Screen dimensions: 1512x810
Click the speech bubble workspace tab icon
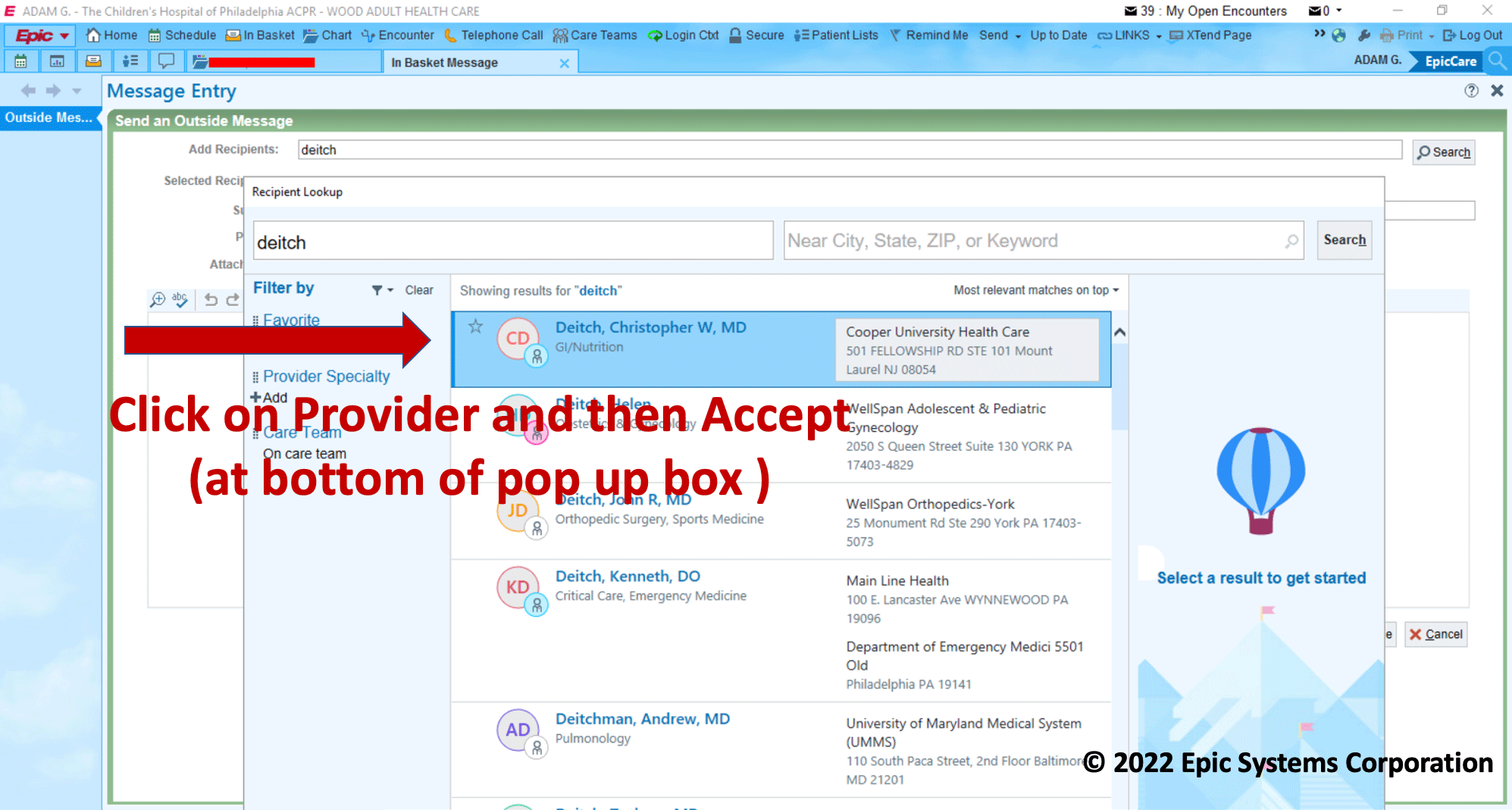pyautogui.click(x=166, y=61)
